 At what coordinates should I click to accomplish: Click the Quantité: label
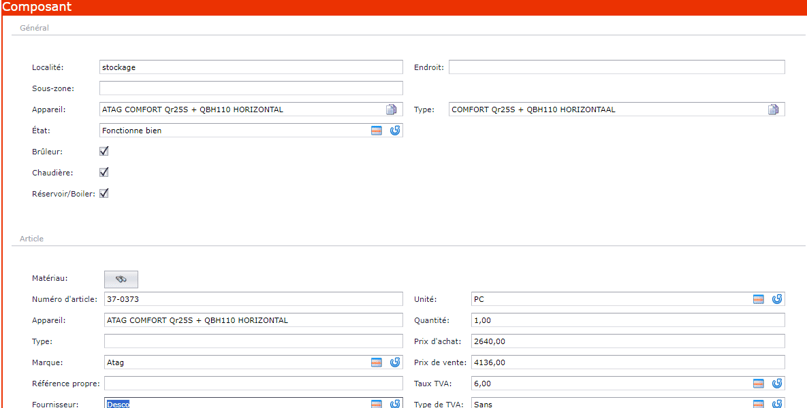tap(432, 321)
